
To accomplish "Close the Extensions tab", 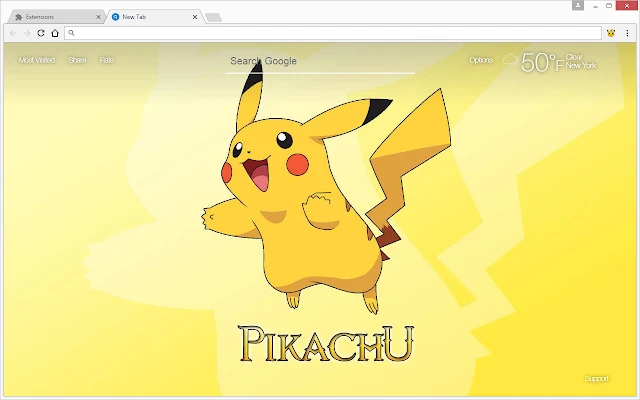I will (x=98, y=17).
